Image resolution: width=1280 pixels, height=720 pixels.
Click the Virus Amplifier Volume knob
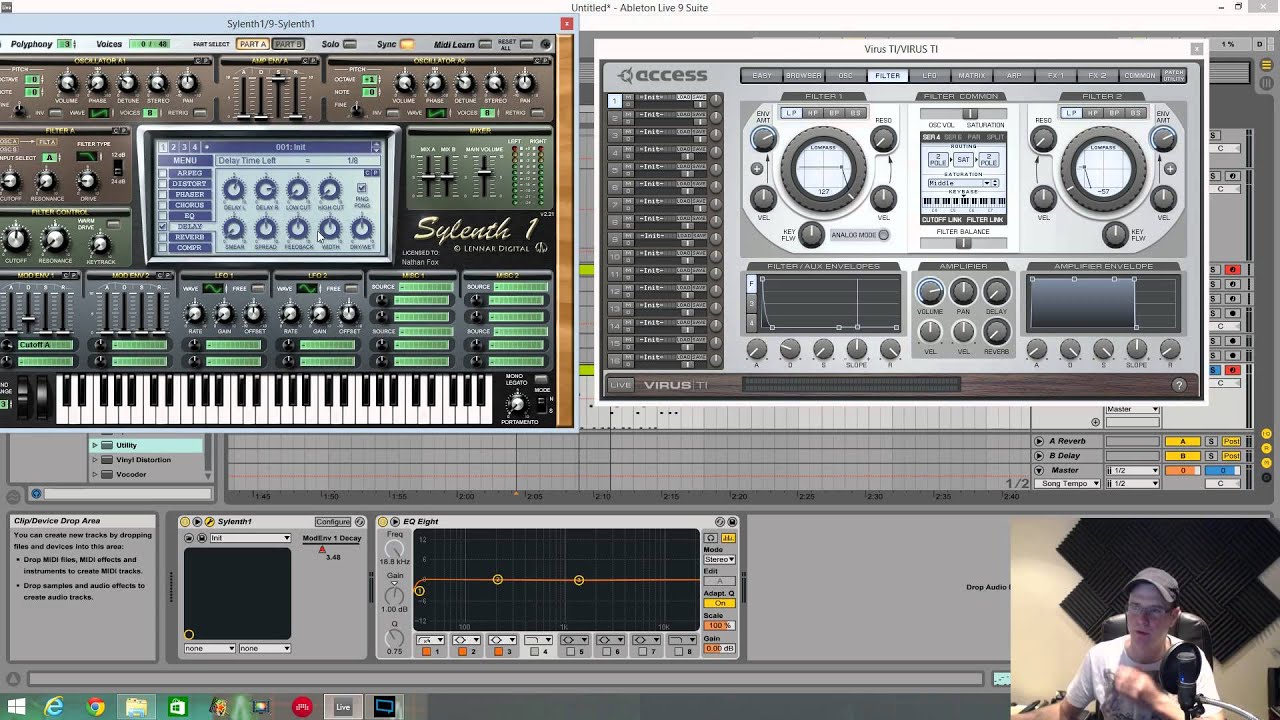coord(930,291)
